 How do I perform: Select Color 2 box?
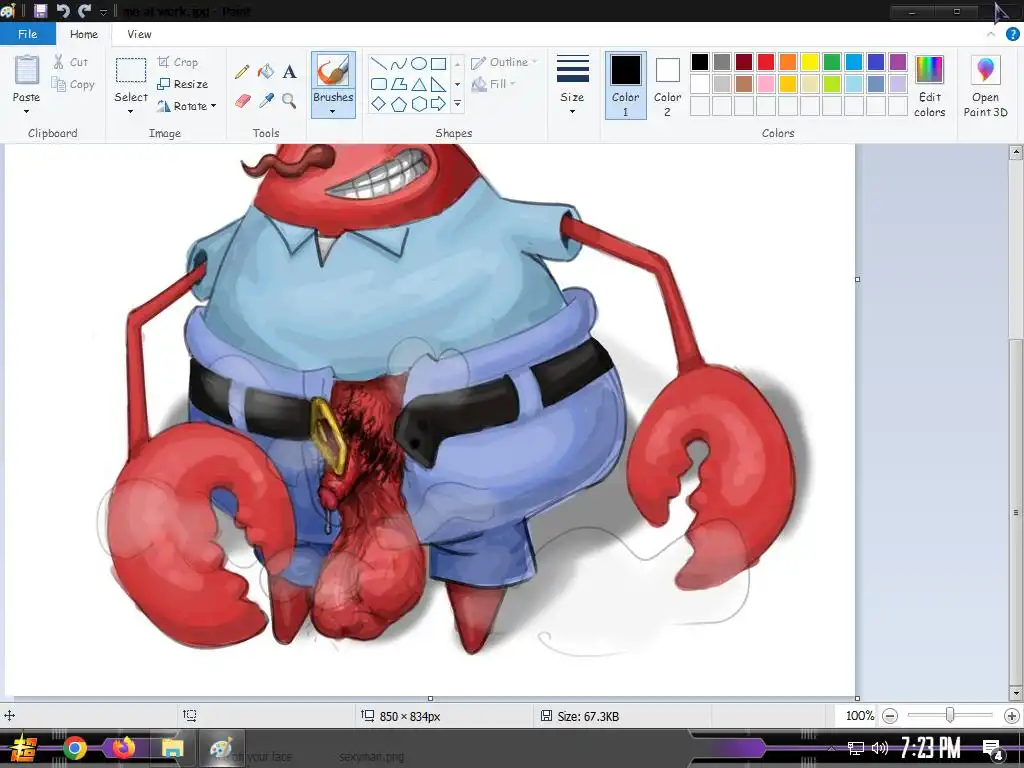tap(667, 86)
